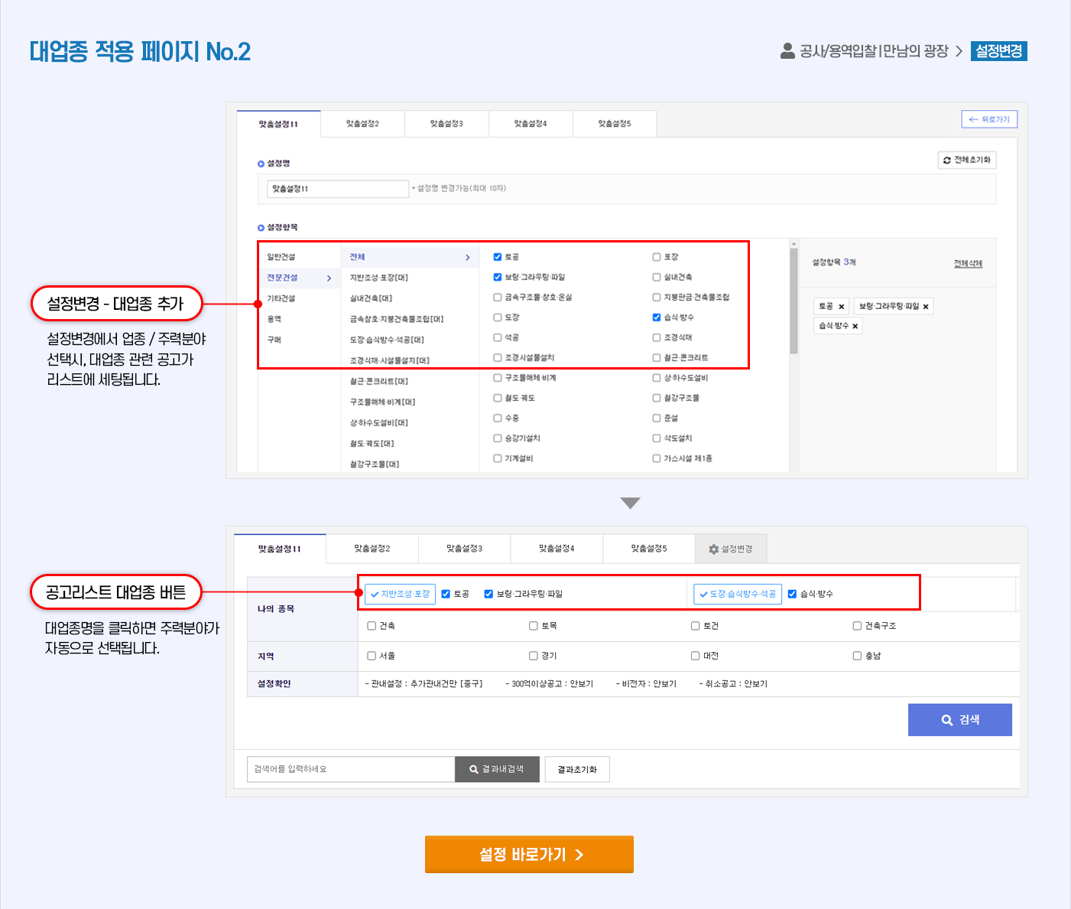The width and height of the screenshot is (1071, 909).
Task: Click the orange 설정 바로가기 button
Action: coord(529,854)
